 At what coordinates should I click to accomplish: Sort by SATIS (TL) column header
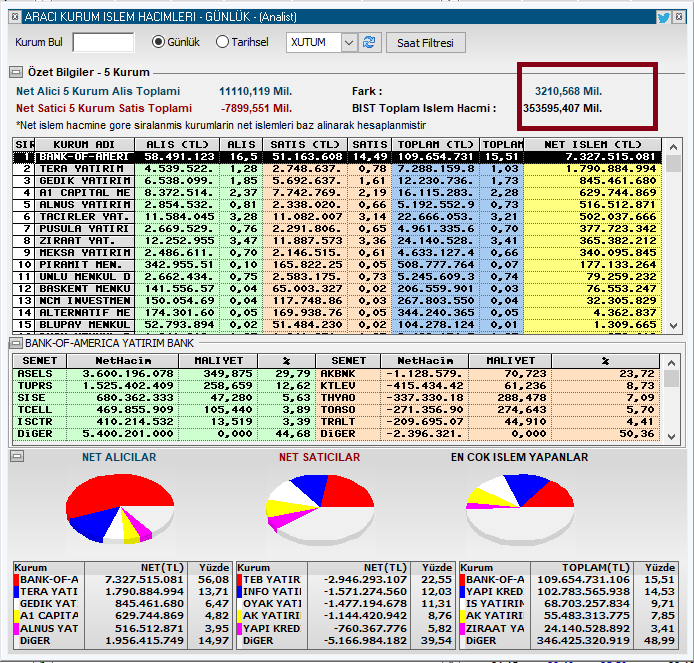click(305, 145)
